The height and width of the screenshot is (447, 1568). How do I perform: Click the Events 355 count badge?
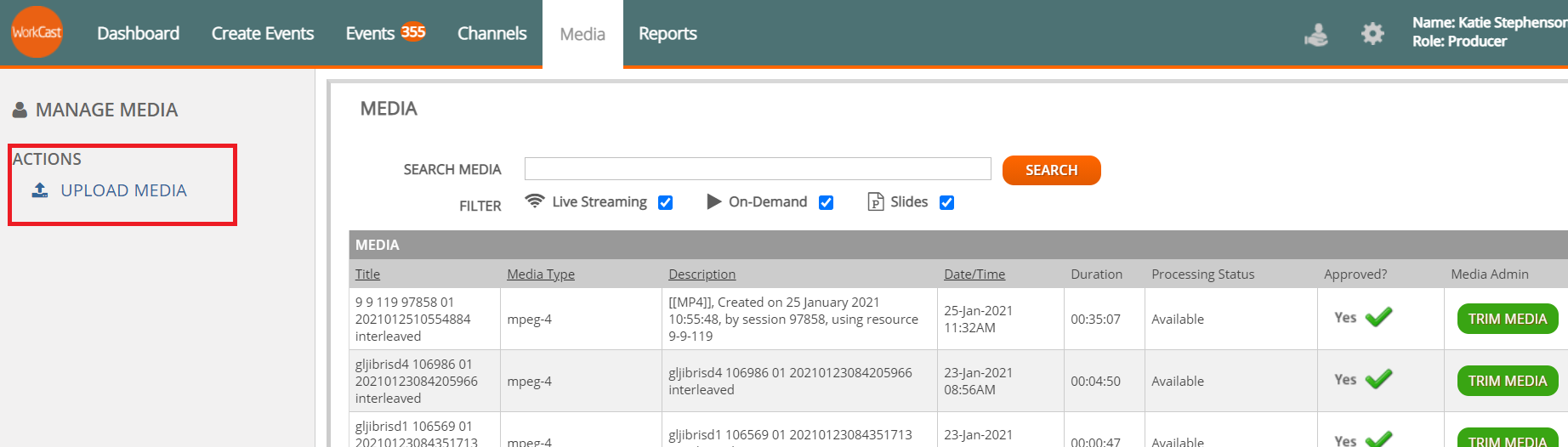[413, 31]
